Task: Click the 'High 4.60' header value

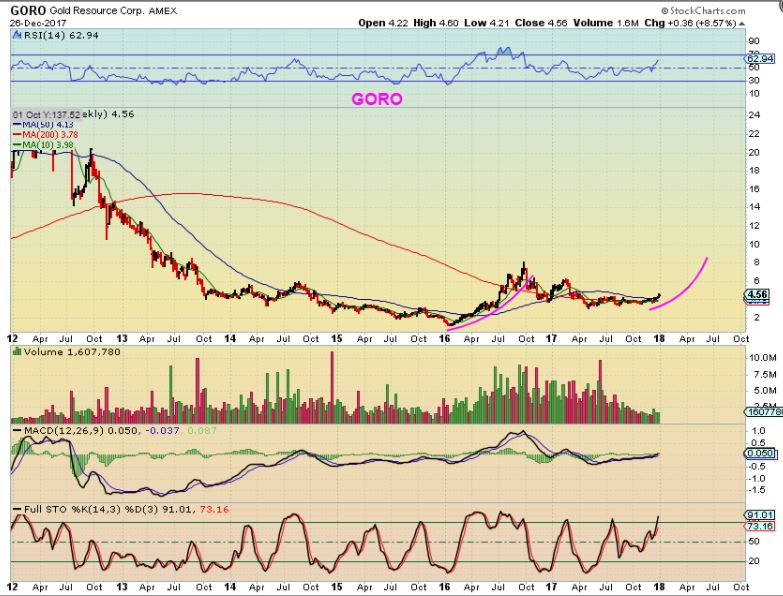Action: pos(436,23)
